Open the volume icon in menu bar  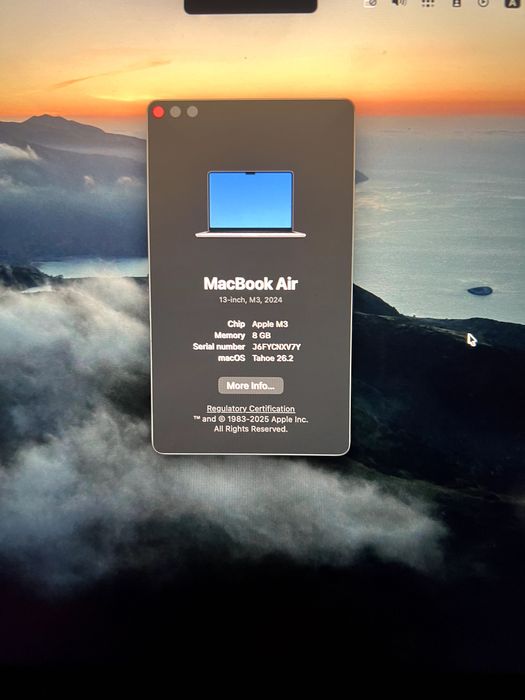(x=399, y=3)
